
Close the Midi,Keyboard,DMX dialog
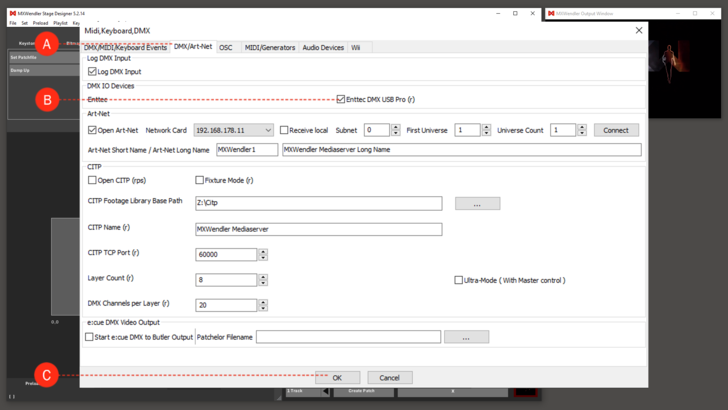[x=639, y=30]
